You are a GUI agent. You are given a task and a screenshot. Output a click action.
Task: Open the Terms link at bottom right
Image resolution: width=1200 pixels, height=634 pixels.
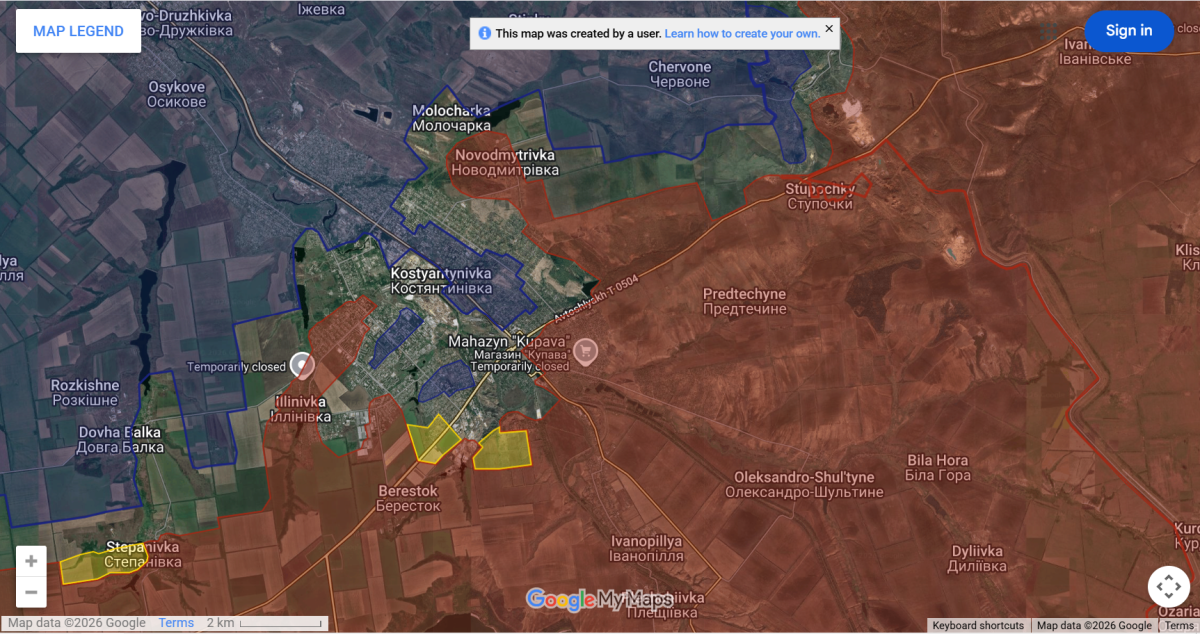click(x=1180, y=626)
